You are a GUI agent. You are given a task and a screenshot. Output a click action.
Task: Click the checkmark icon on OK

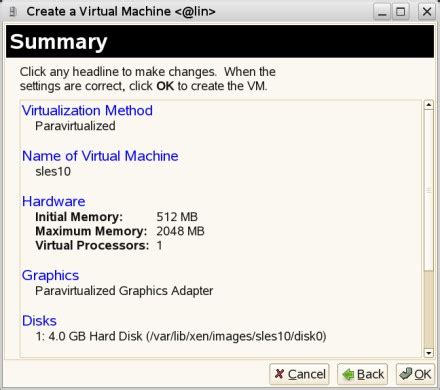406,374
